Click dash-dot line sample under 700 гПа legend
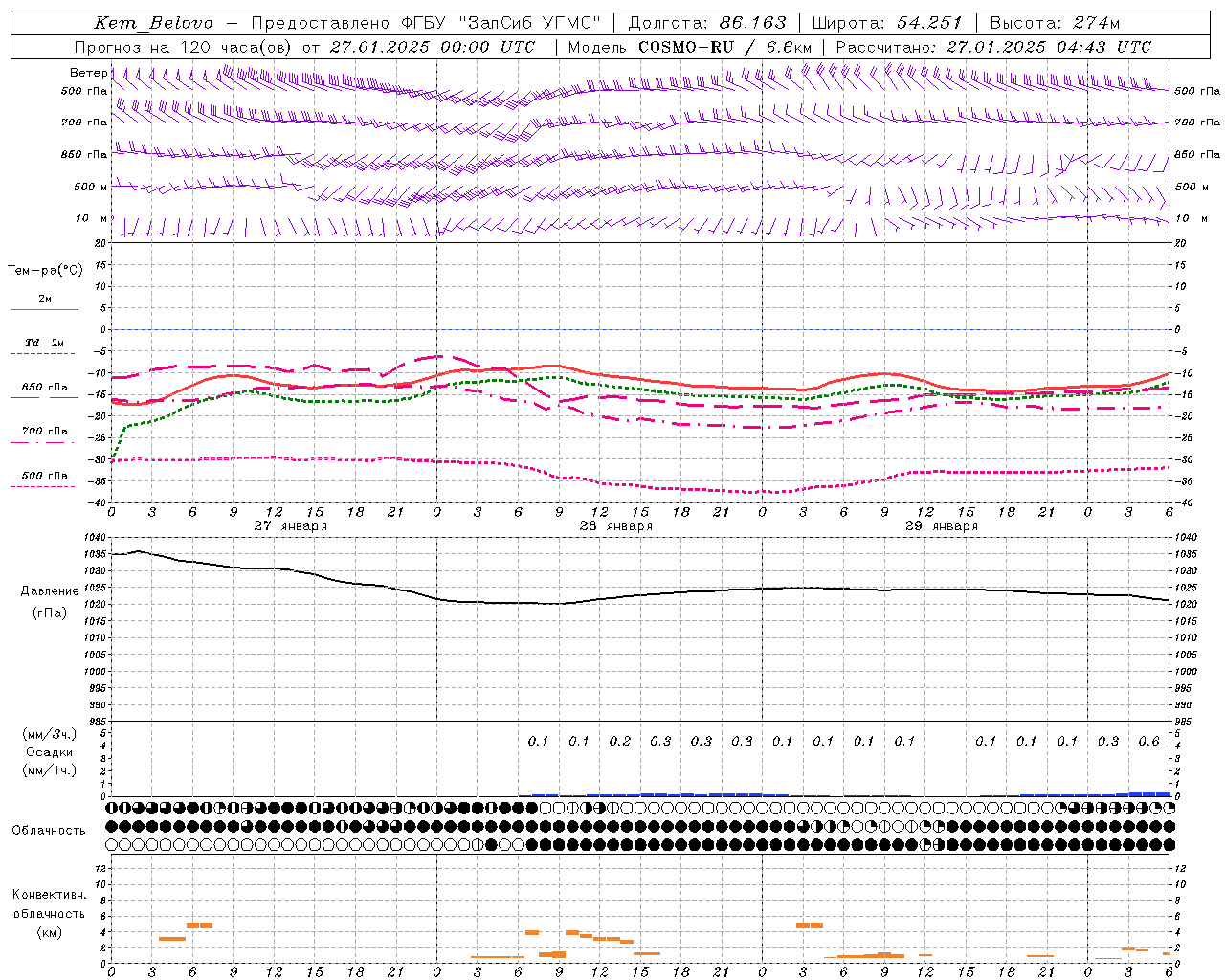Screen dimensions: 1225x980 [43, 442]
